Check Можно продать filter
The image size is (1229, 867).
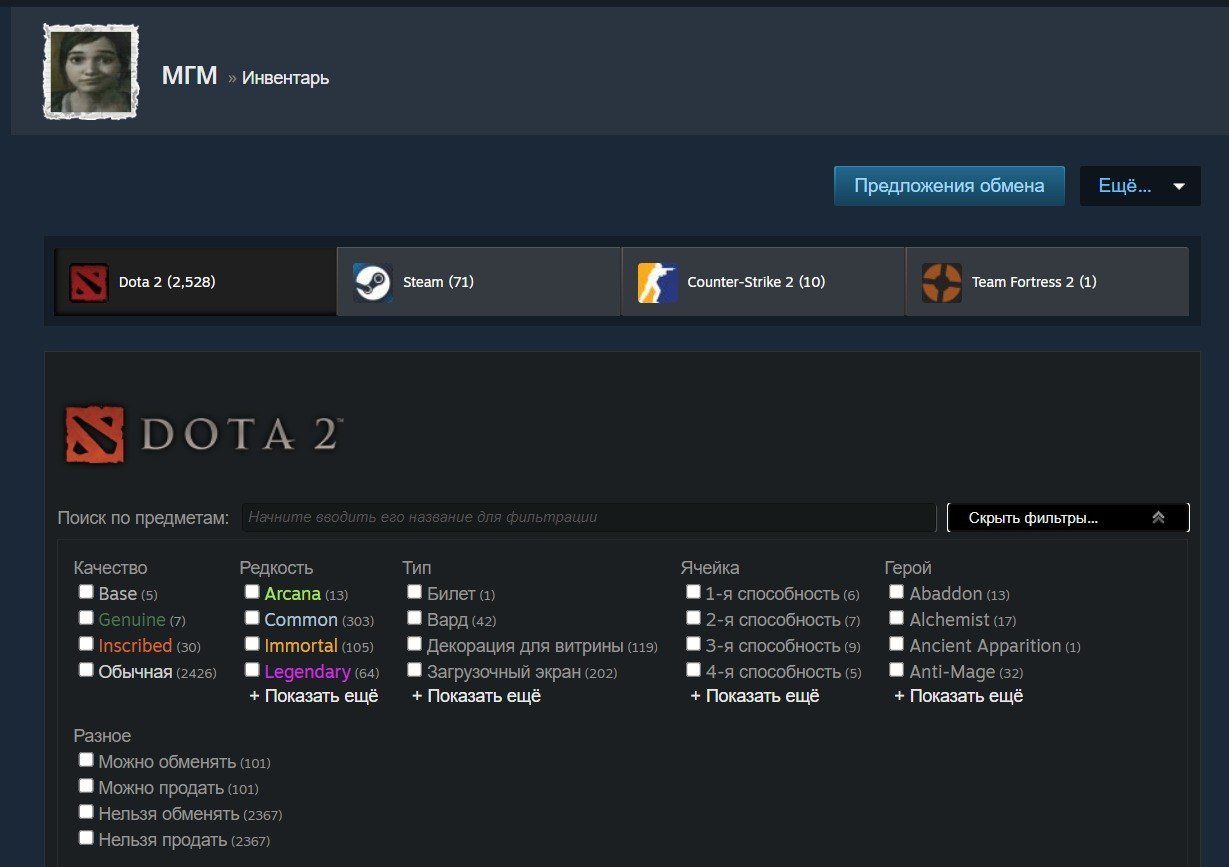[87, 786]
